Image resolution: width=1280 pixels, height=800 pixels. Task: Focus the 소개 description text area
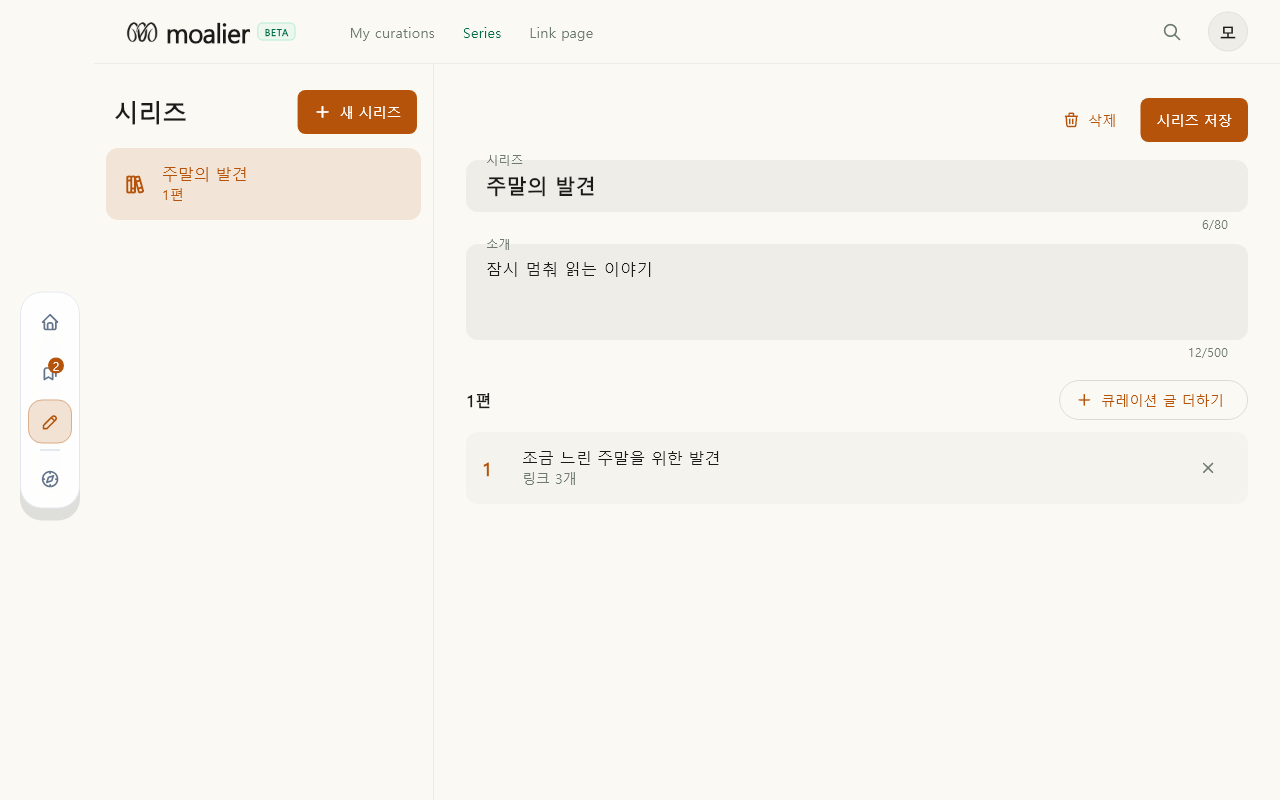coord(857,292)
